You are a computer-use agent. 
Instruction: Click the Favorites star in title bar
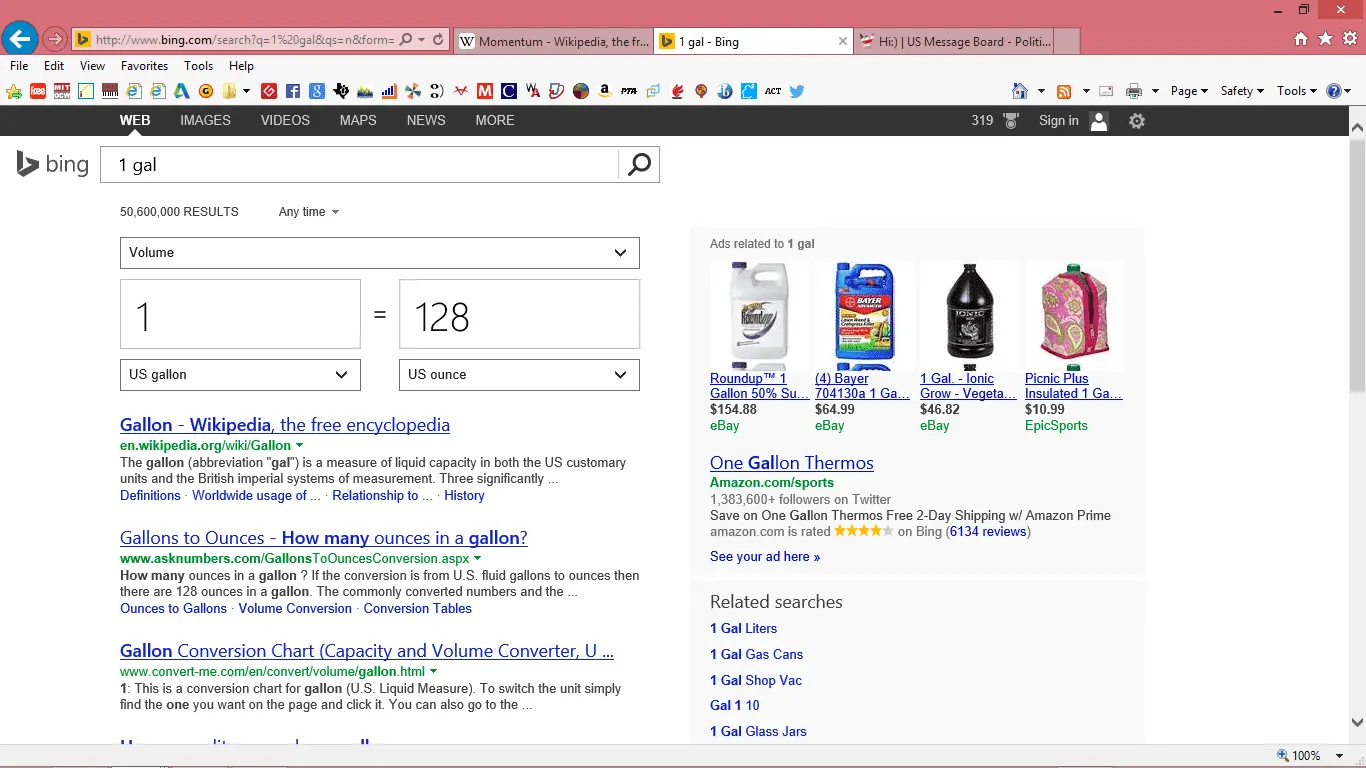pos(1325,39)
